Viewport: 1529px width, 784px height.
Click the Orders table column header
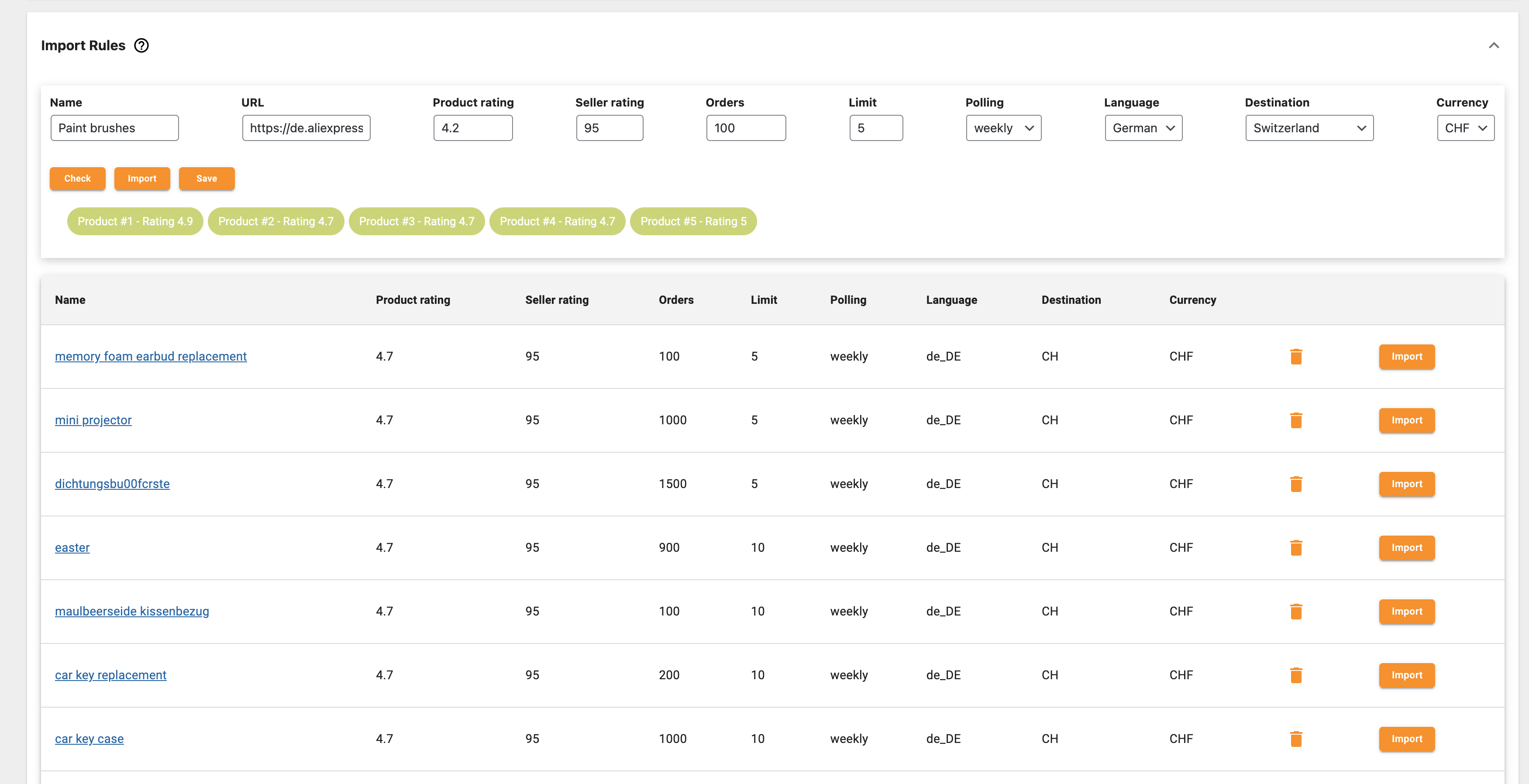click(x=676, y=300)
